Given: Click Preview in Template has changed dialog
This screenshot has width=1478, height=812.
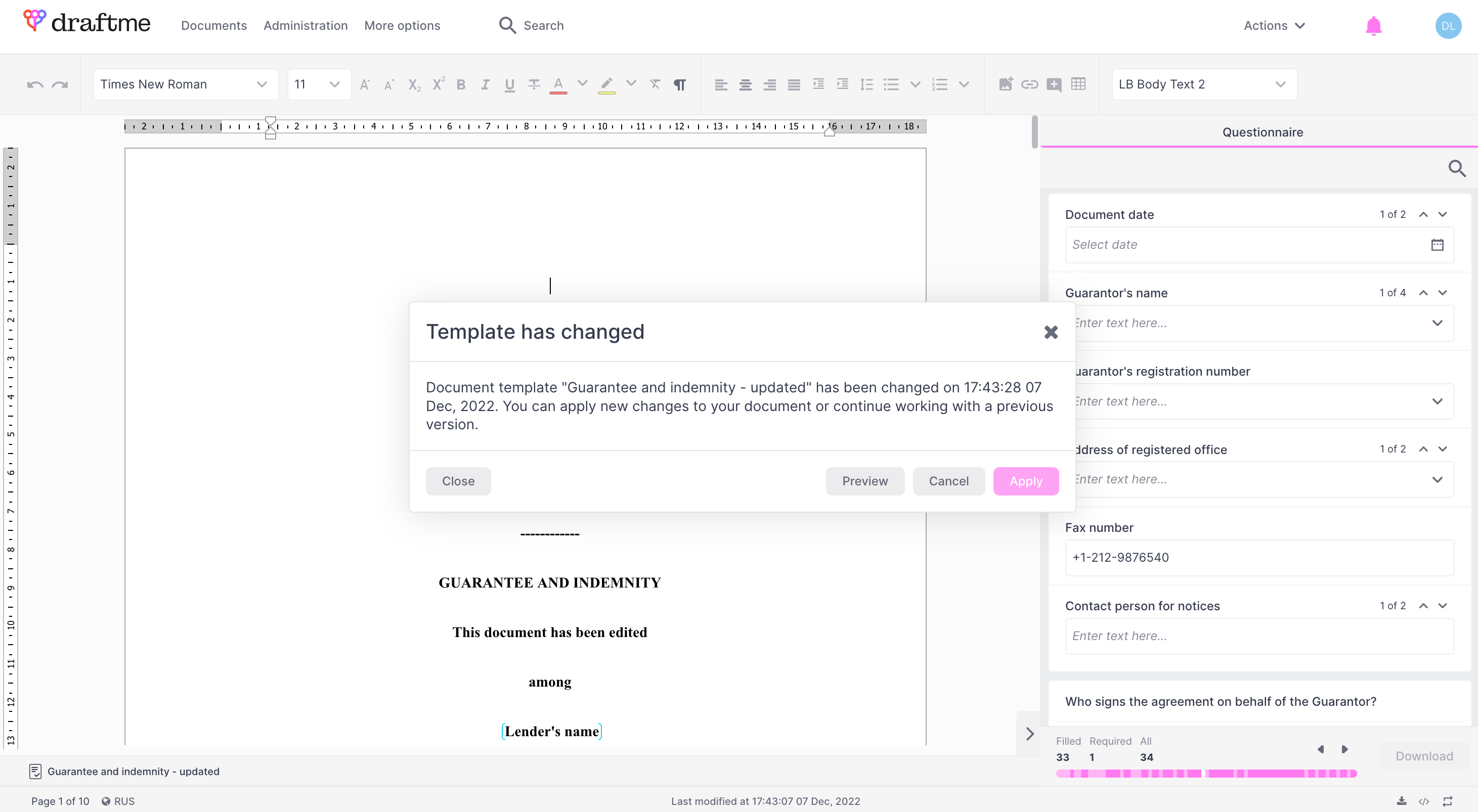Looking at the screenshot, I should coord(864,481).
